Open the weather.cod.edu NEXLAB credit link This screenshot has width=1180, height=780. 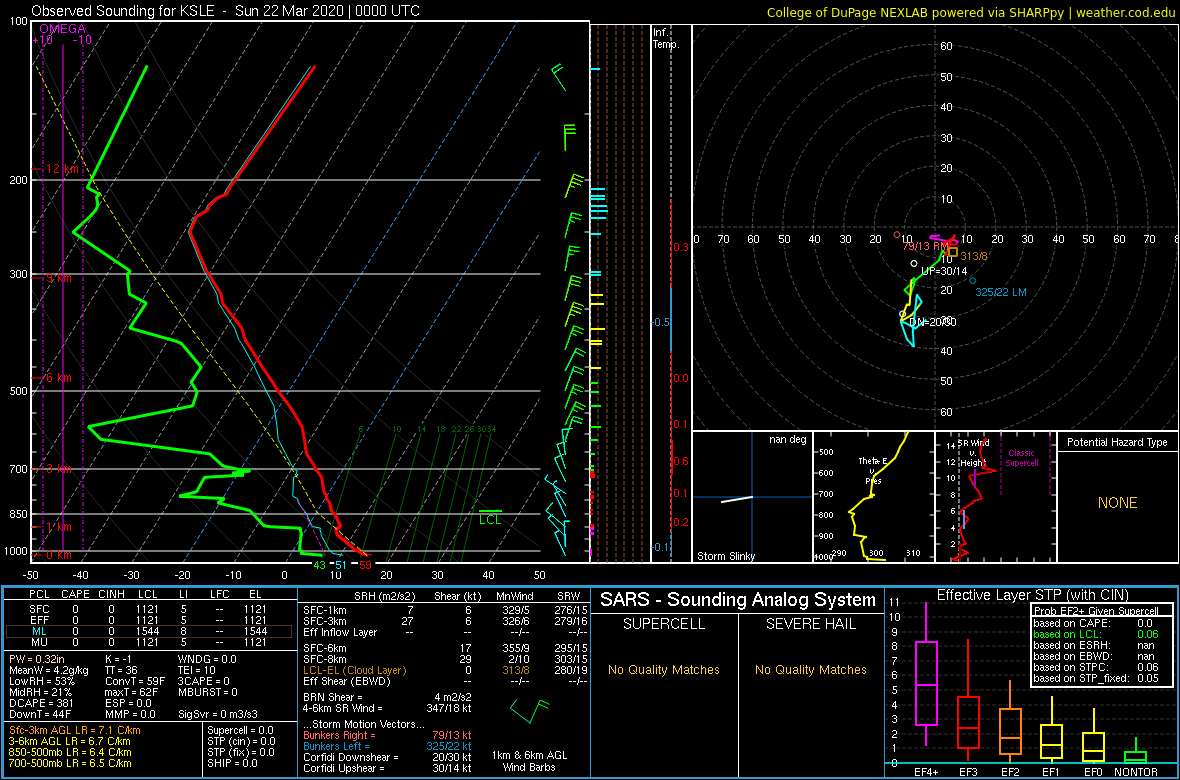coord(970,11)
